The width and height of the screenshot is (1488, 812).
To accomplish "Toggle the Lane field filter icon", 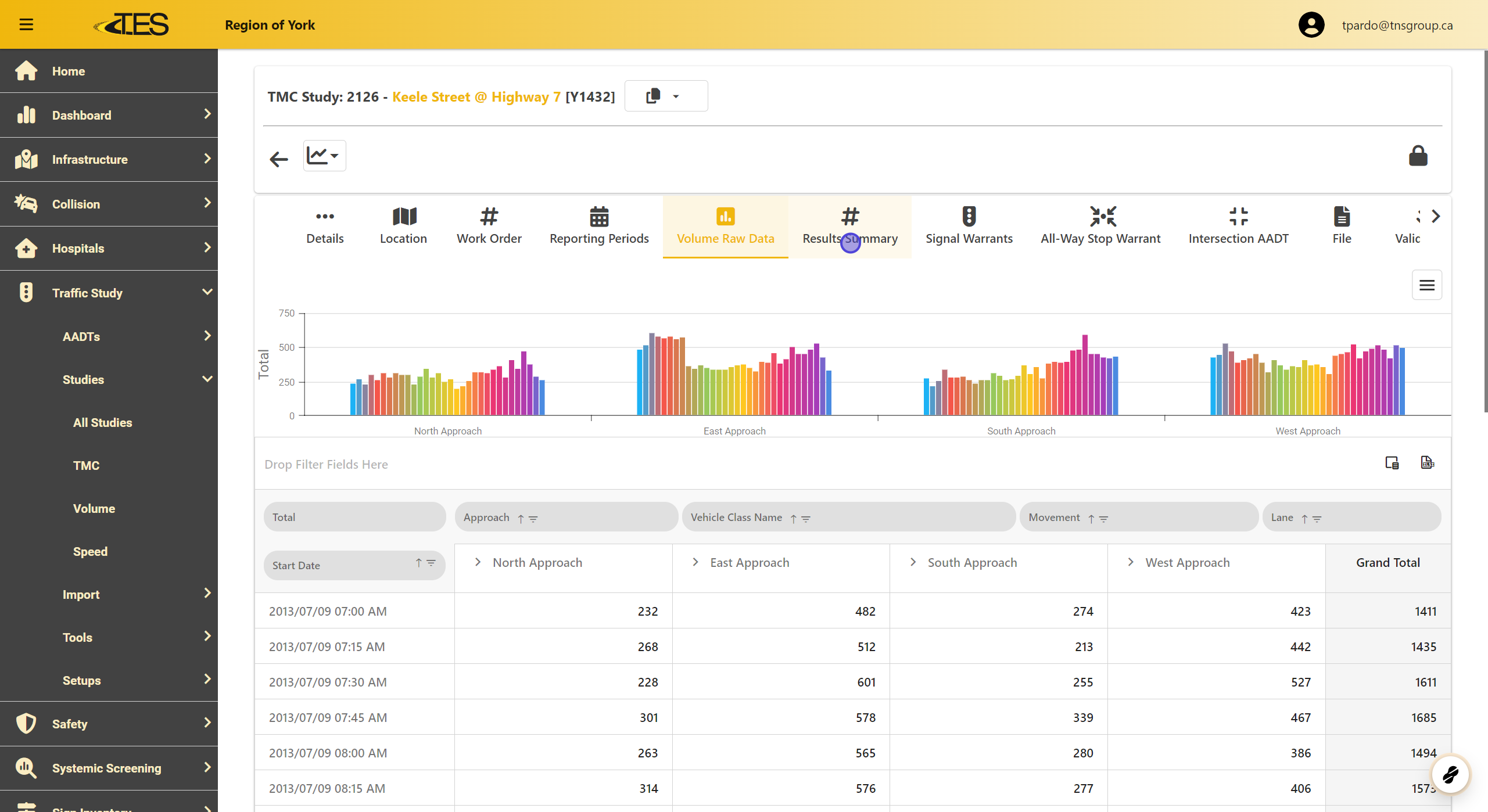I will 1317,518.
